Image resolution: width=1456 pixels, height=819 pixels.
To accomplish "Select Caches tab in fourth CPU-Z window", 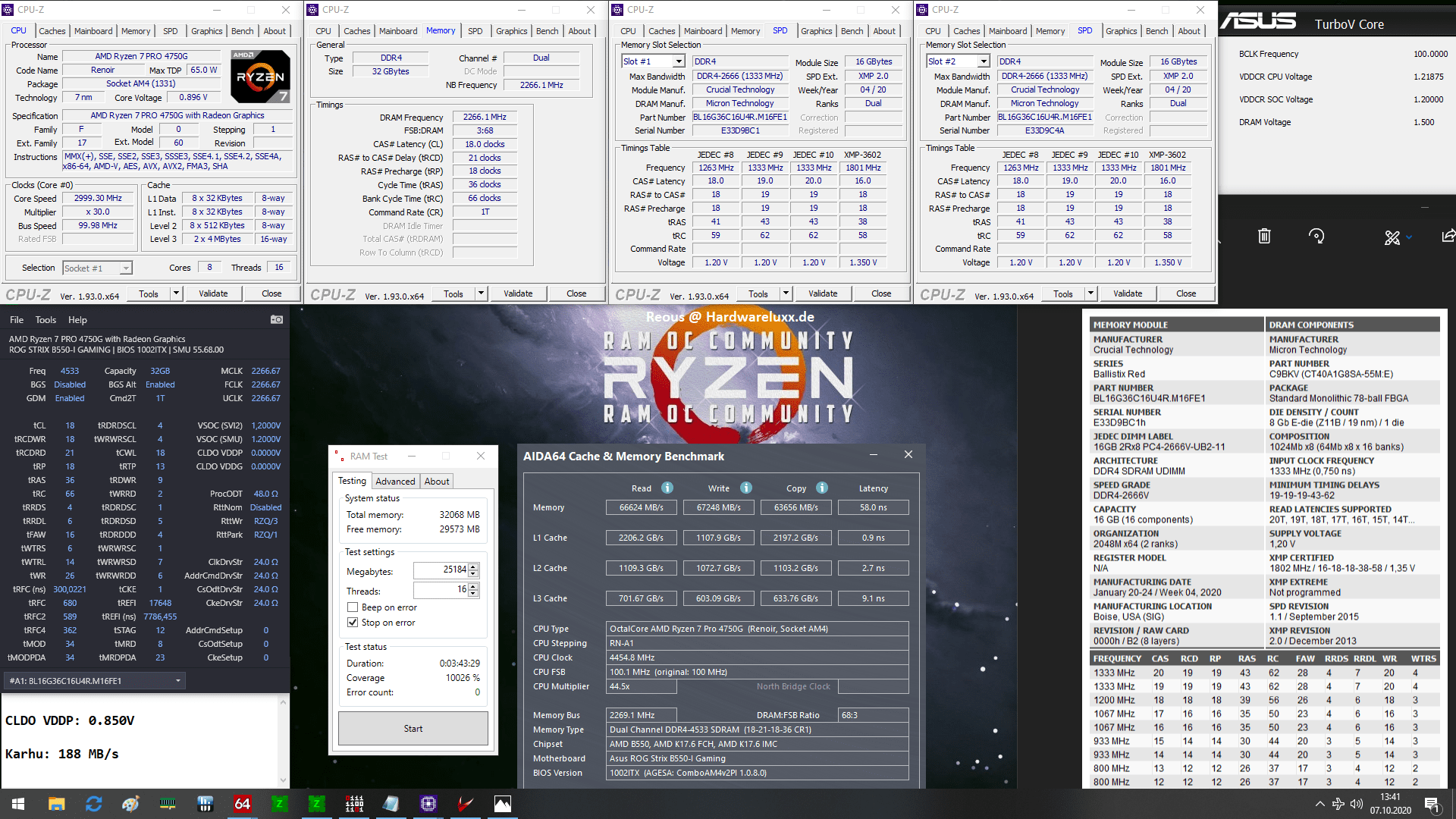I will 967,31.
